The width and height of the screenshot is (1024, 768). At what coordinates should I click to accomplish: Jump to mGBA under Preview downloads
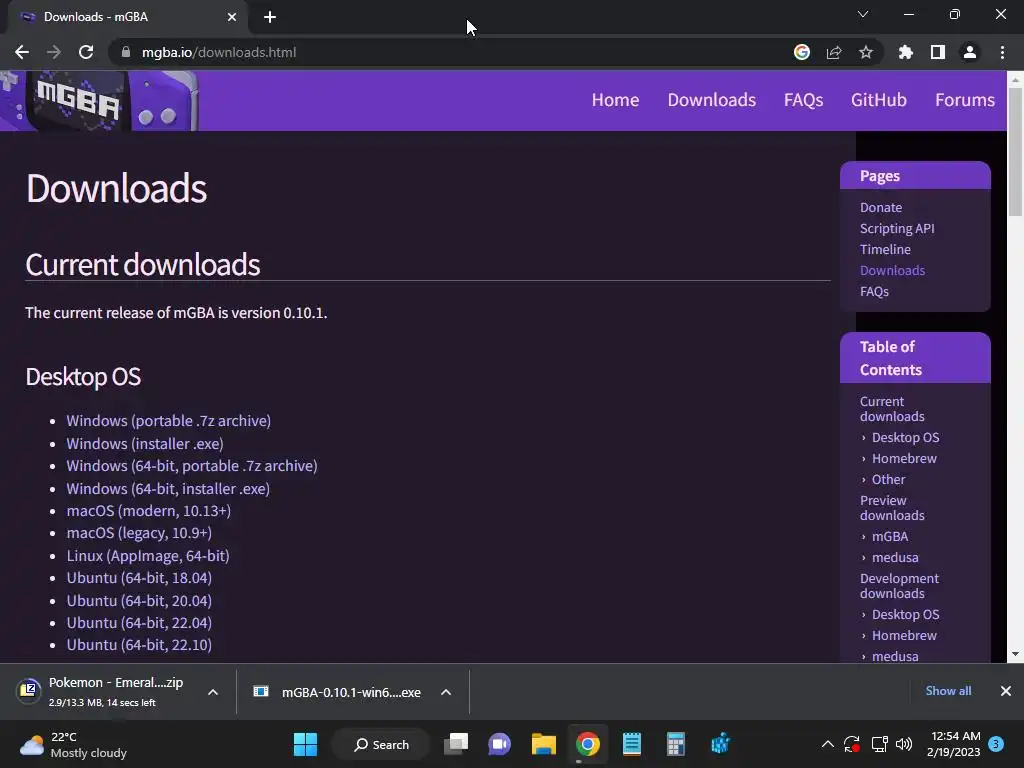tap(890, 536)
